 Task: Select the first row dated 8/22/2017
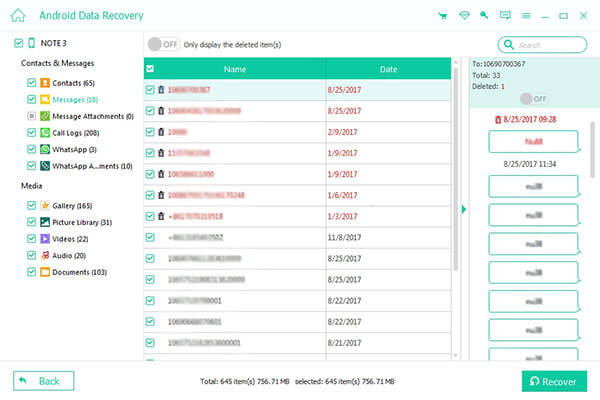click(x=297, y=300)
